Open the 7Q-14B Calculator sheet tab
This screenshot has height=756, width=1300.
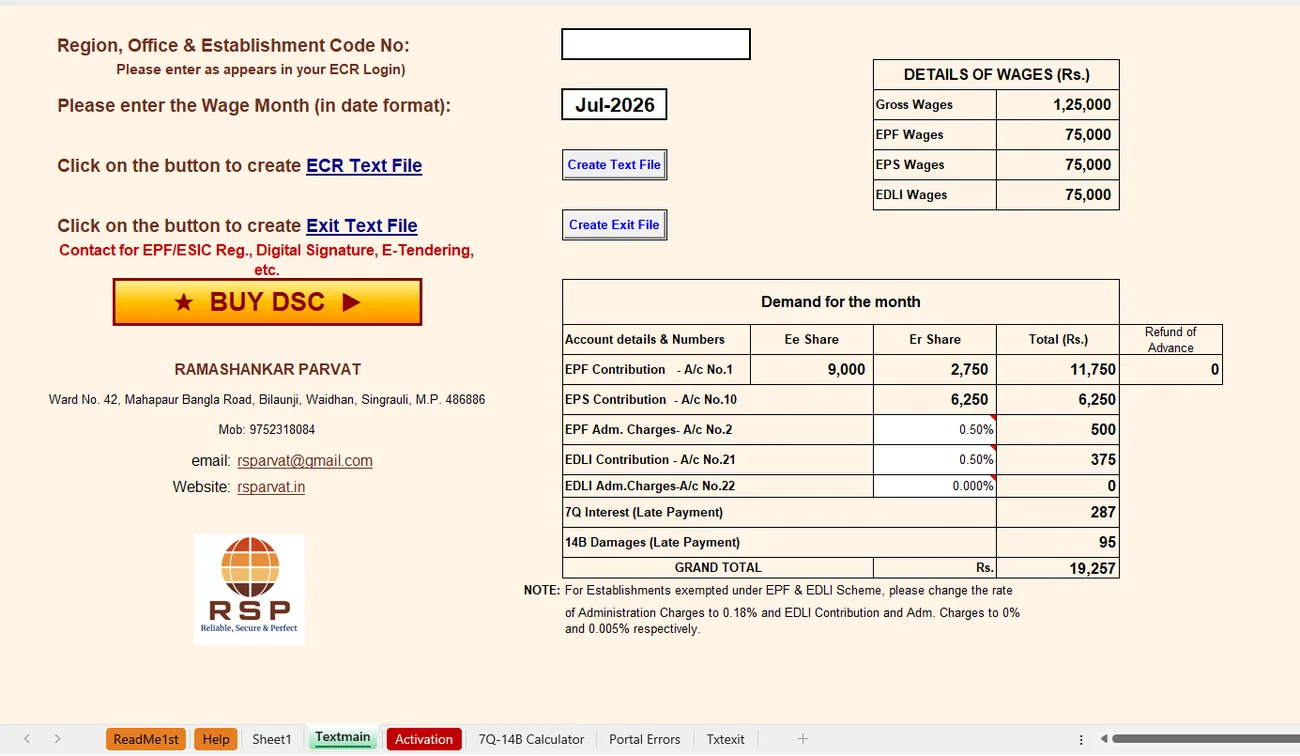pyautogui.click(x=531, y=739)
